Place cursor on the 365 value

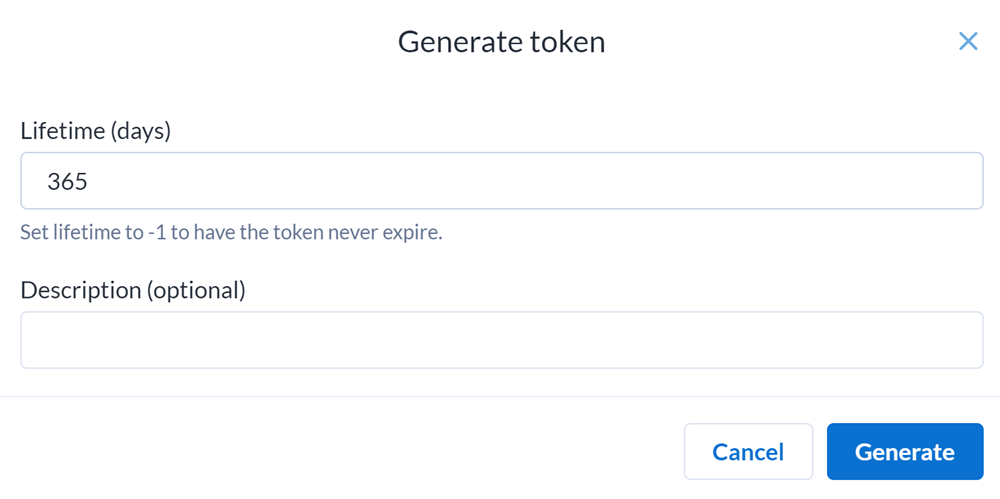click(68, 181)
